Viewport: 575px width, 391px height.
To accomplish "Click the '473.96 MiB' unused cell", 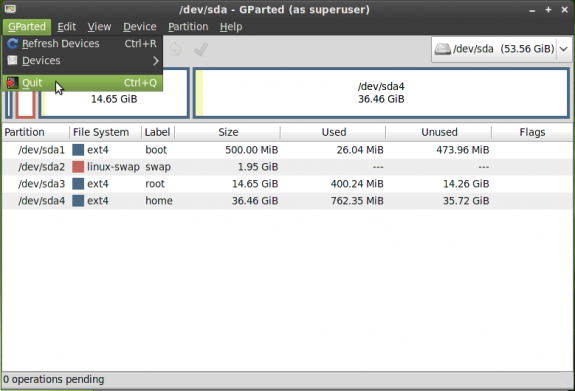I will (x=462, y=150).
